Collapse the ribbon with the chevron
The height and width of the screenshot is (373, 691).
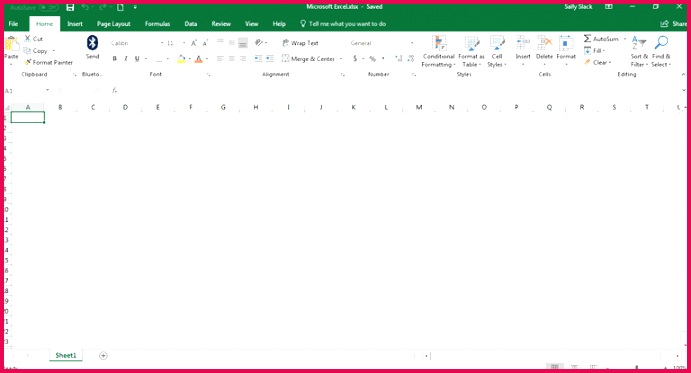pyautogui.click(x=683, y=75)
